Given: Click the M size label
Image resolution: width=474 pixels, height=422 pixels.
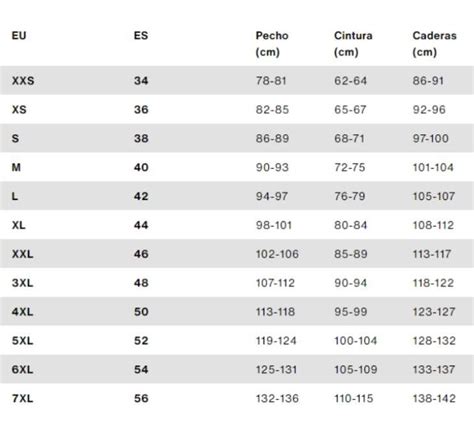Looking at the screenshot, I should pyautogui.click(x=16, y=167).
